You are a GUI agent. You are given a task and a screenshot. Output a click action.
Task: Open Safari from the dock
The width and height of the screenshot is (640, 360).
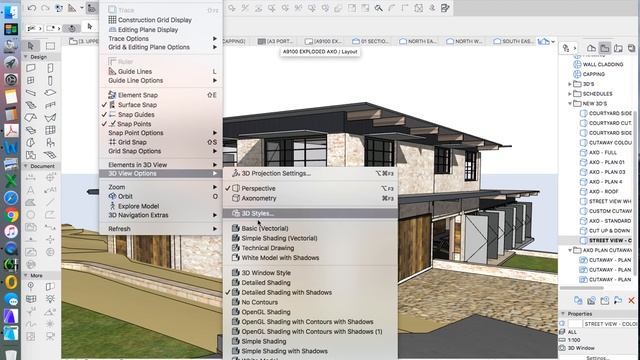(11, 198)
